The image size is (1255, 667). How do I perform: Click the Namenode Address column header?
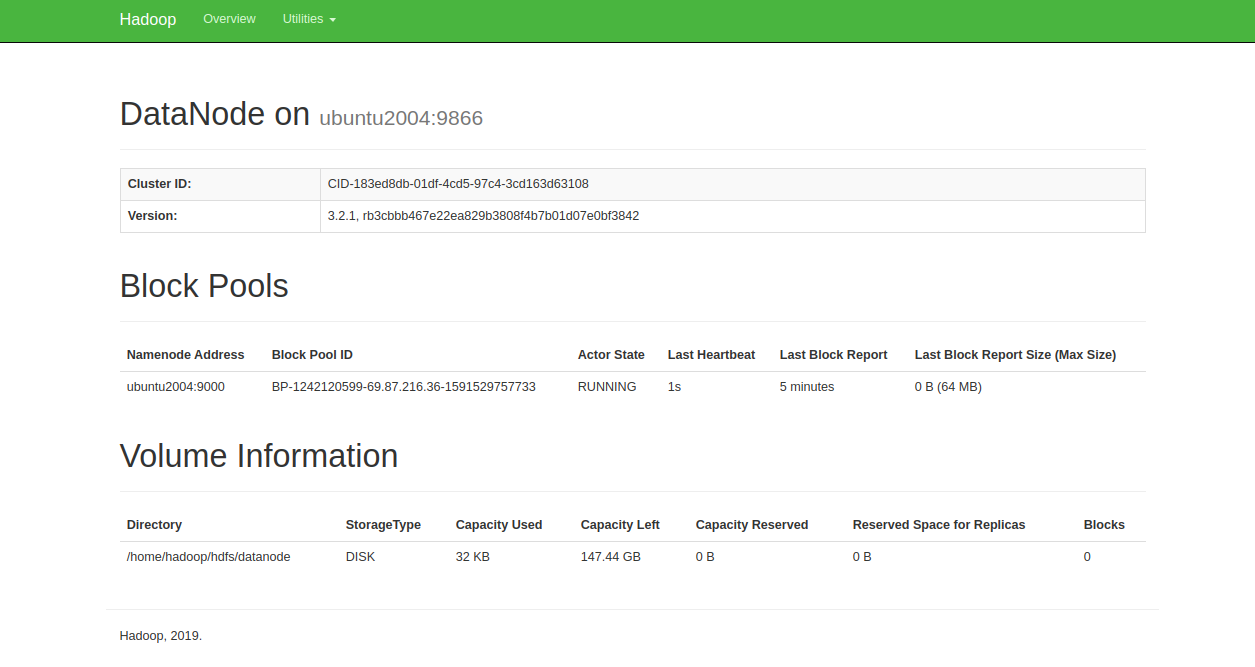click(x=186, y=355)
